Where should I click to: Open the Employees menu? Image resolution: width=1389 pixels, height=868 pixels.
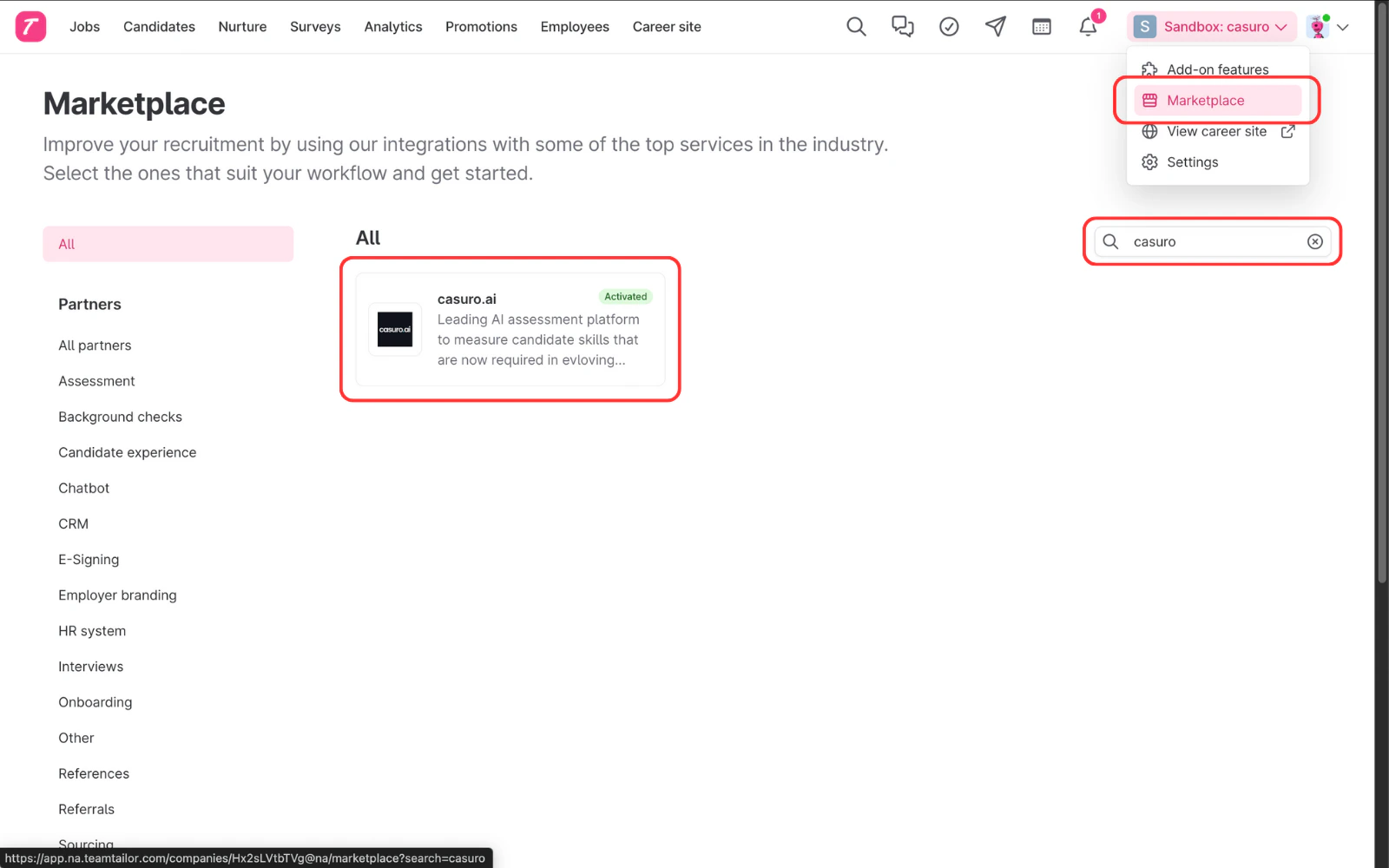(575, 27)
